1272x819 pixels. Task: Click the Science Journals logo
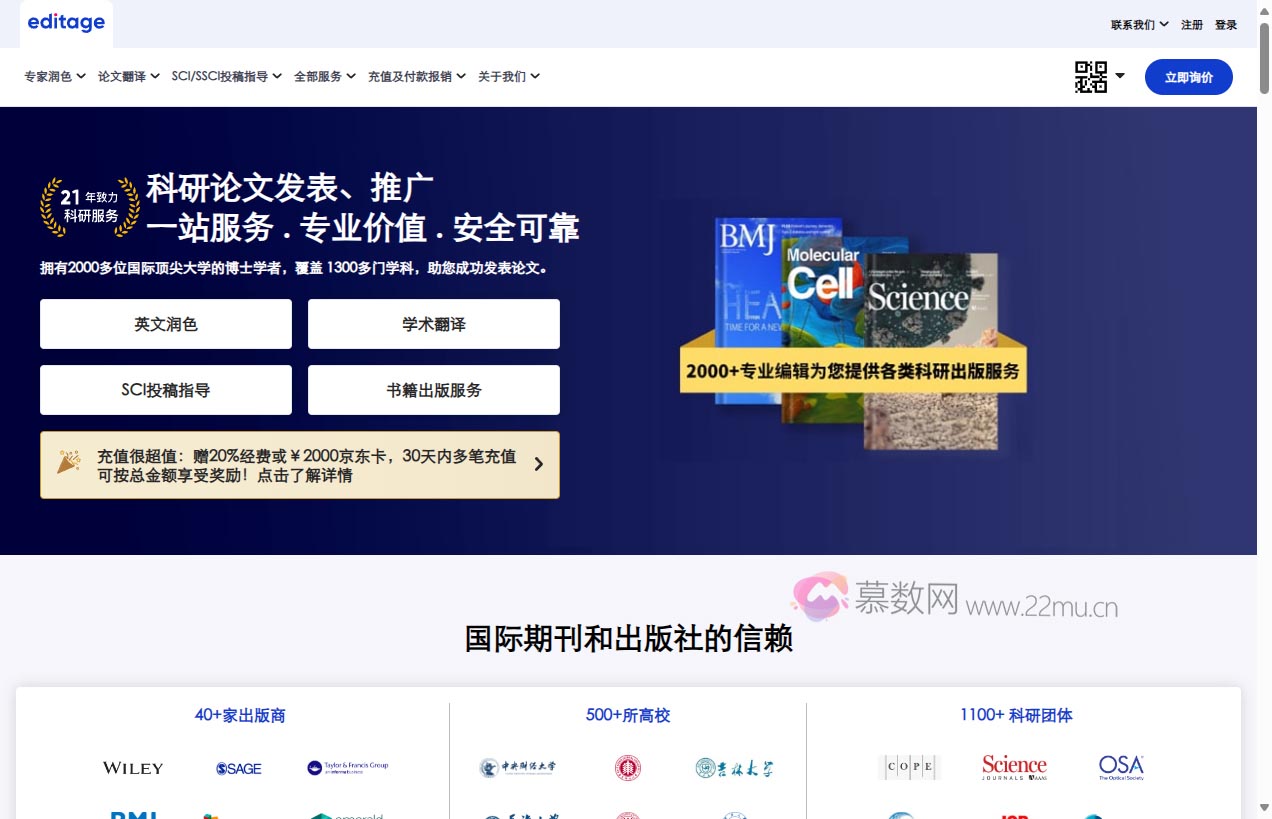pos(1014,767)
